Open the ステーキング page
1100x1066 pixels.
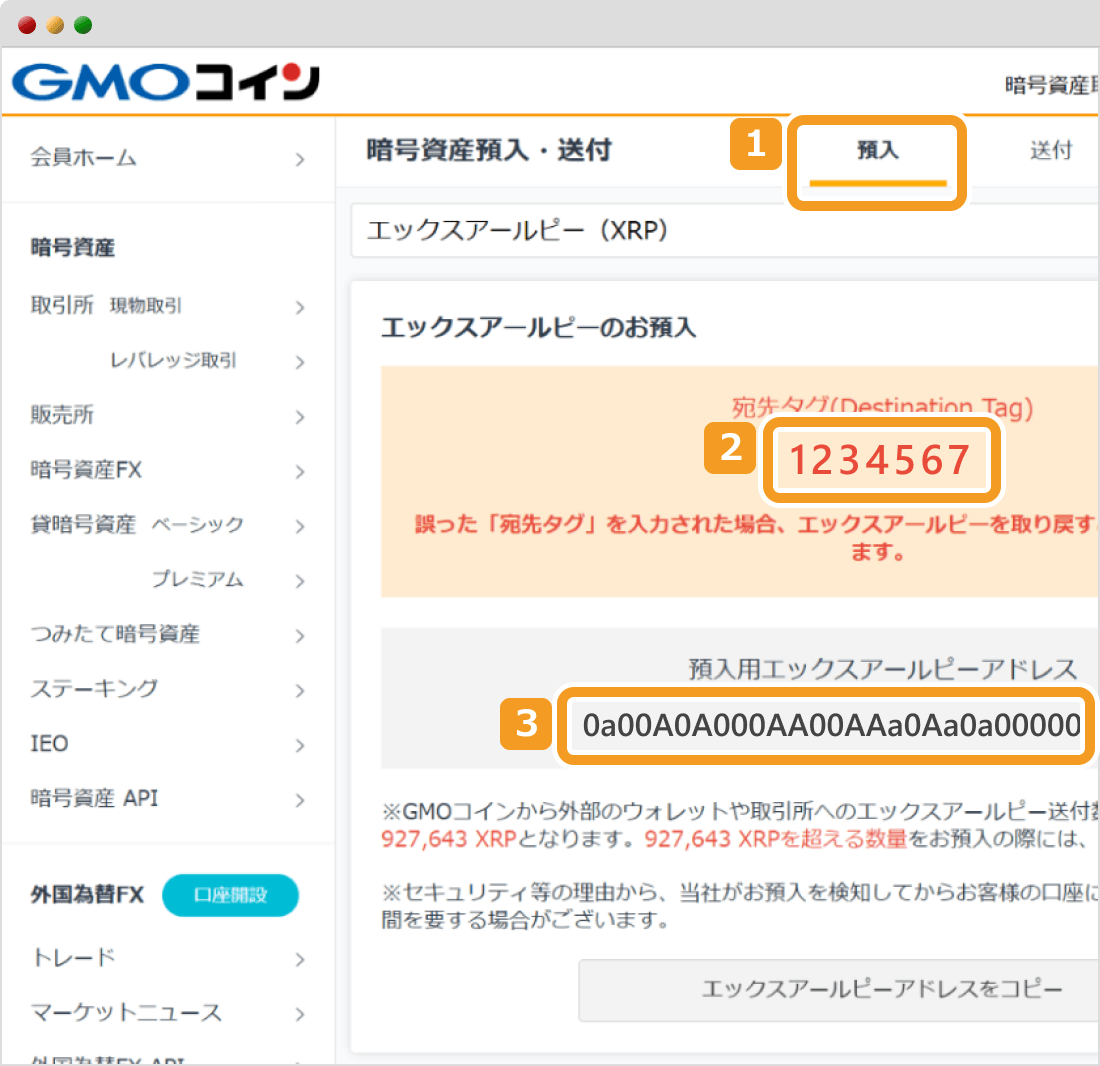95,689
